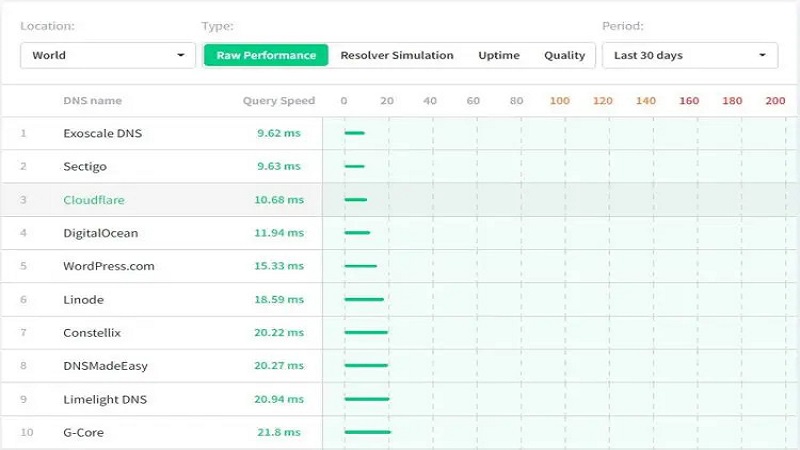Select the DigitalOcean row
The width and height of the screenshot is (800, 450).
pyautogui.click(x=100, y=233)
